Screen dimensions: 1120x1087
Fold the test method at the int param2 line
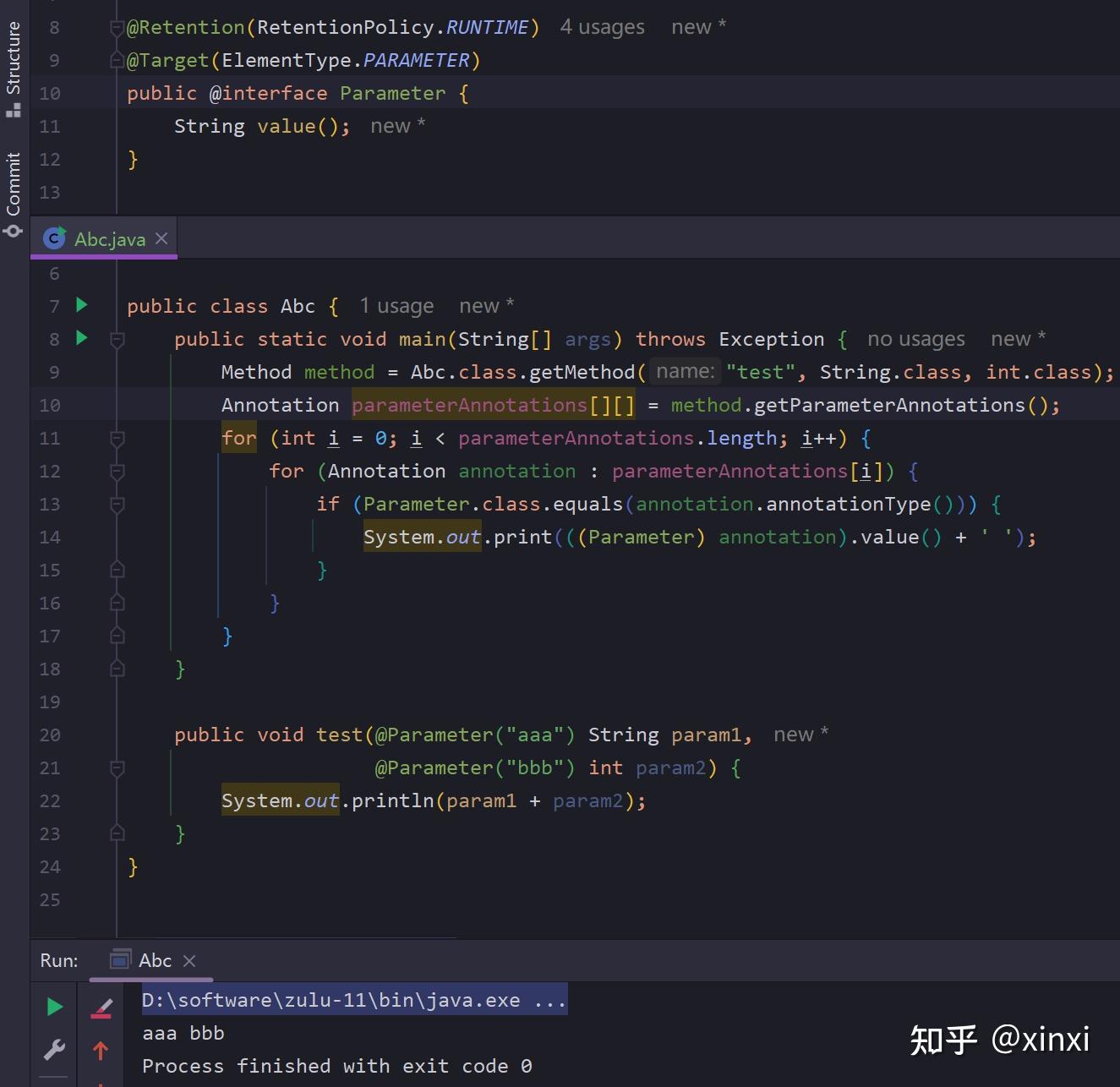[117, 767]
